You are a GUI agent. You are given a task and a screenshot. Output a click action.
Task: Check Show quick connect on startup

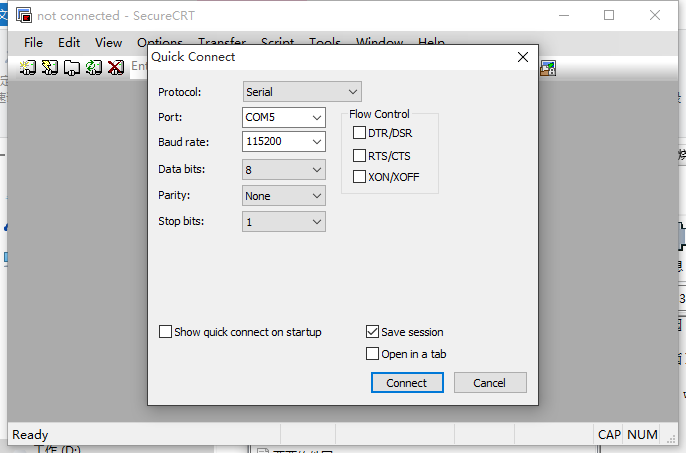click(x=165, y=332)
